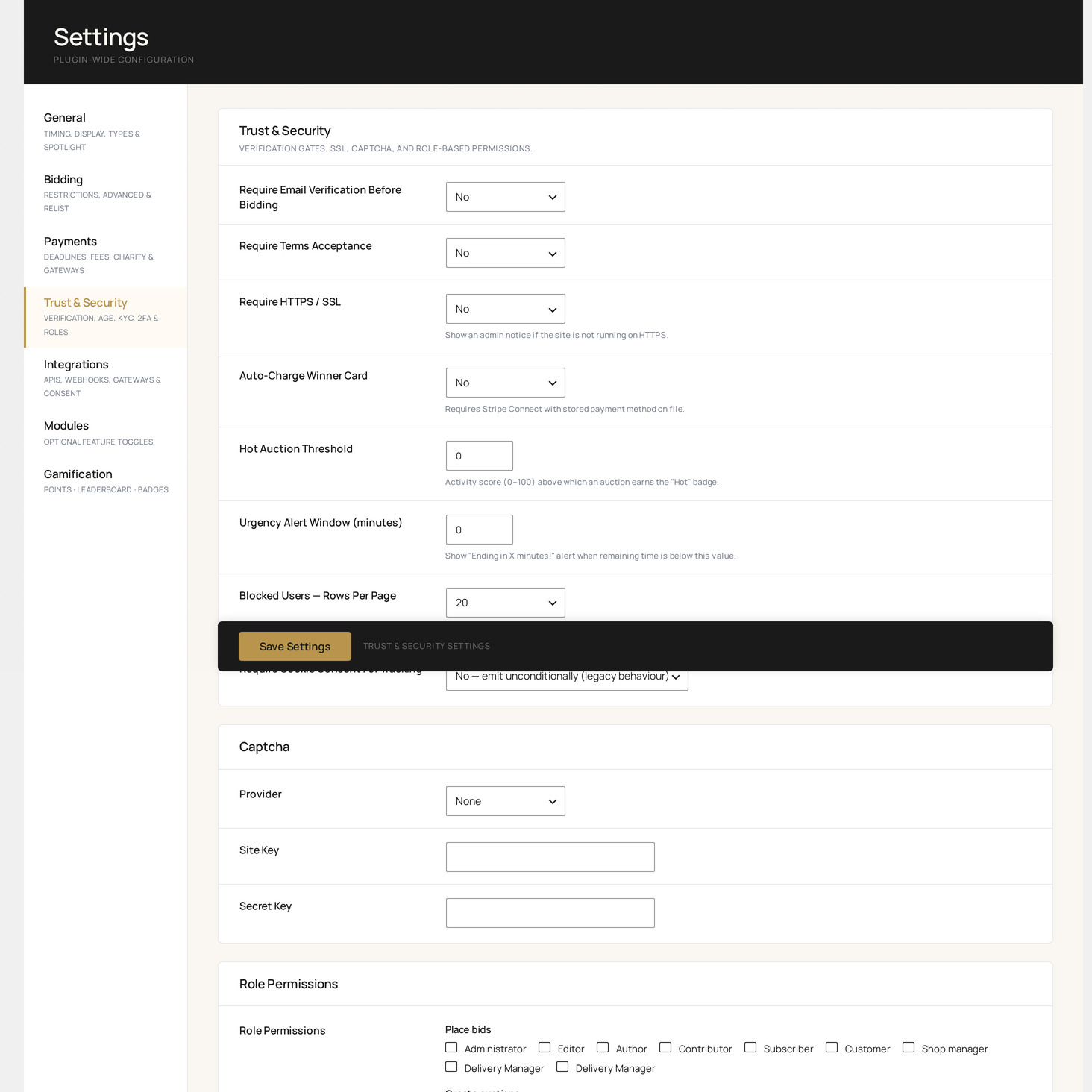This screenshot has height=1092, width=1092.
Task: Click into the Captcha Site Key field
Action: pos(550,857)
